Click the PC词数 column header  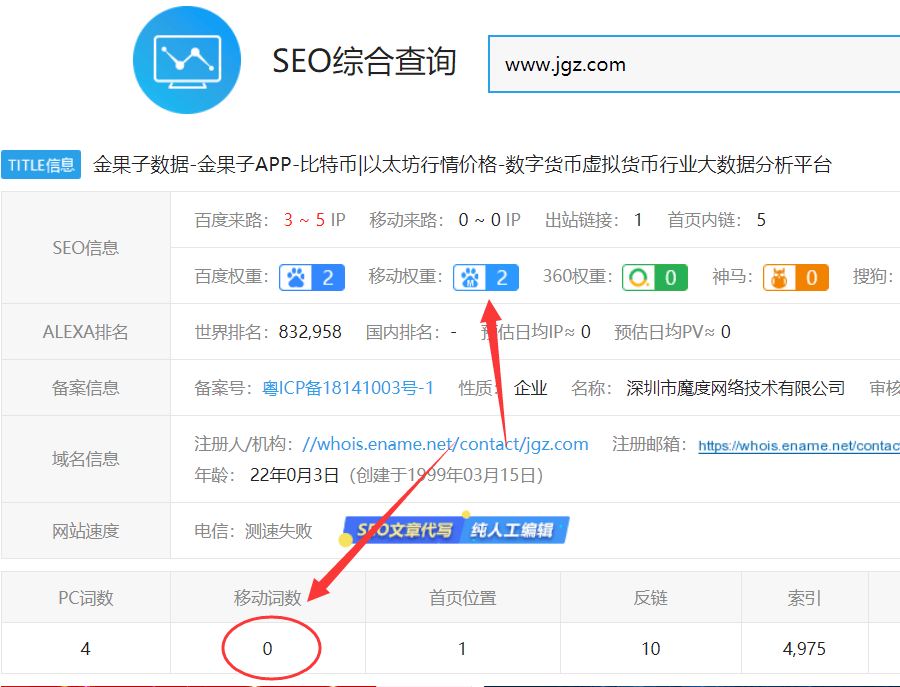click(x=86, y=598)
